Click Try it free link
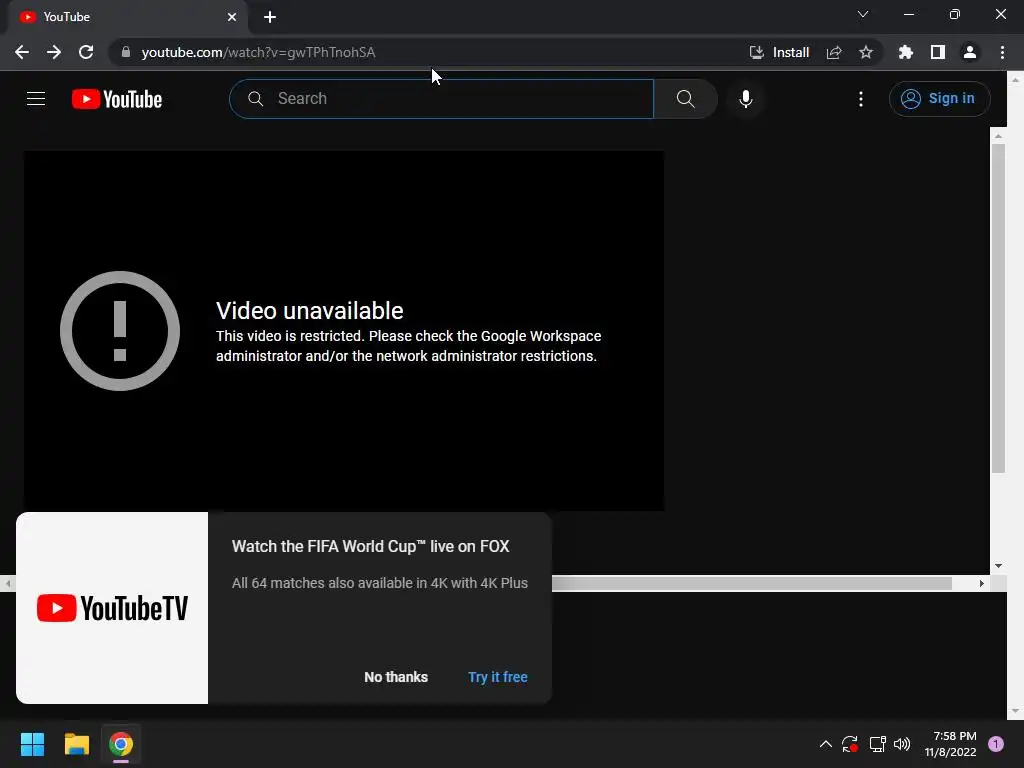 coord(498,677)
